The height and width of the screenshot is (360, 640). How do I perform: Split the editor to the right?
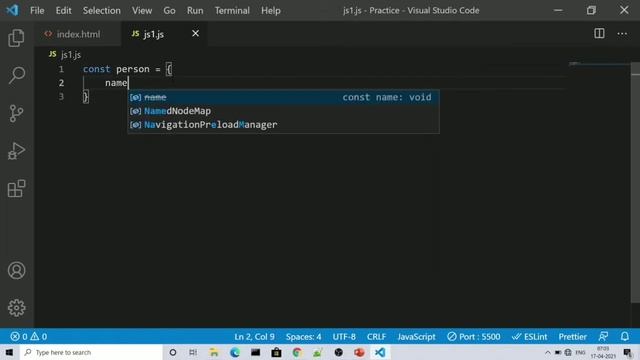pyautogui.click(x=599, y=33)
